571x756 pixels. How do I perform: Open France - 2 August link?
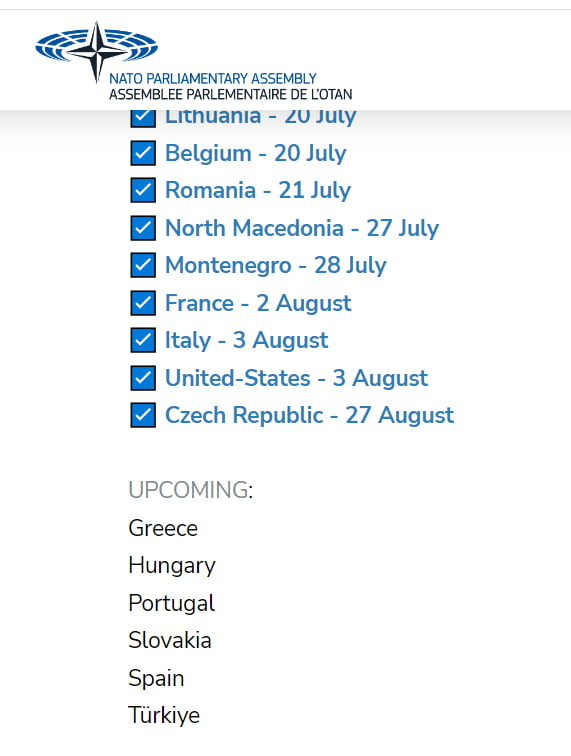click(x=258, y=303)
